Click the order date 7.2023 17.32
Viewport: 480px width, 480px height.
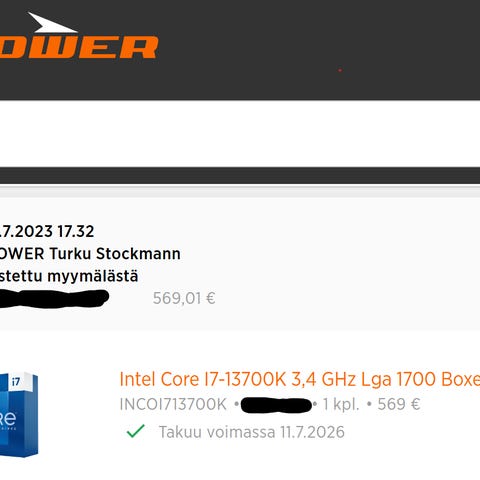47,231
